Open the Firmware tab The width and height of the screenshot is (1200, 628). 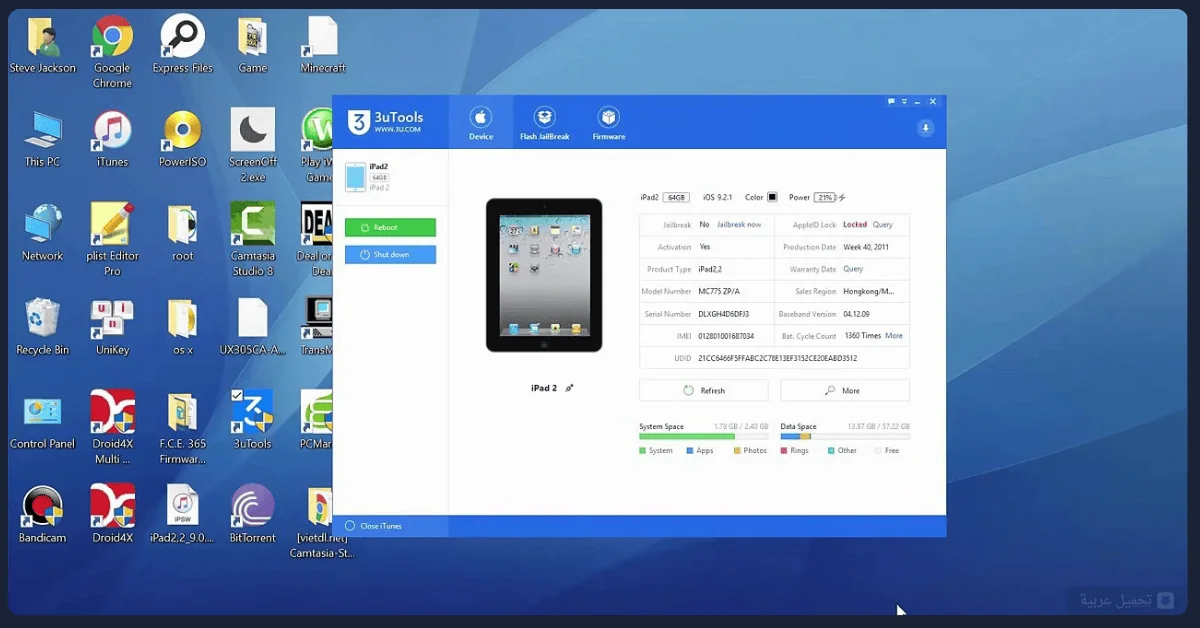(608, 123)
